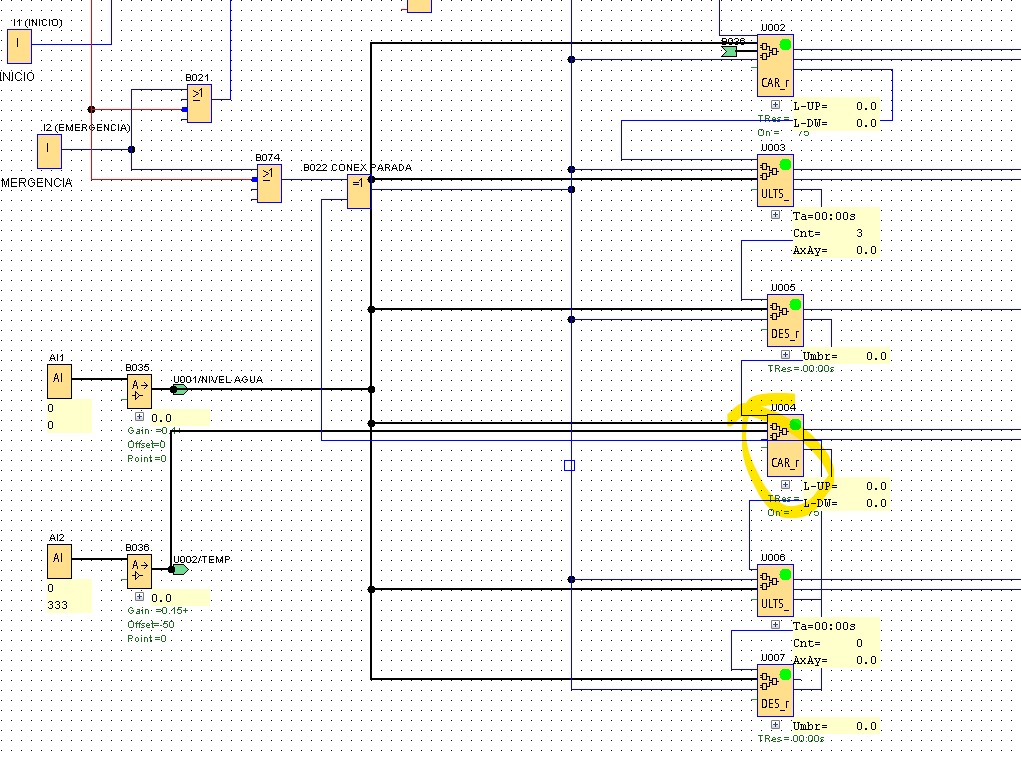1021x759 pixels.
Task: Expand parameter box below U003 block
Action: coord(775,215)
